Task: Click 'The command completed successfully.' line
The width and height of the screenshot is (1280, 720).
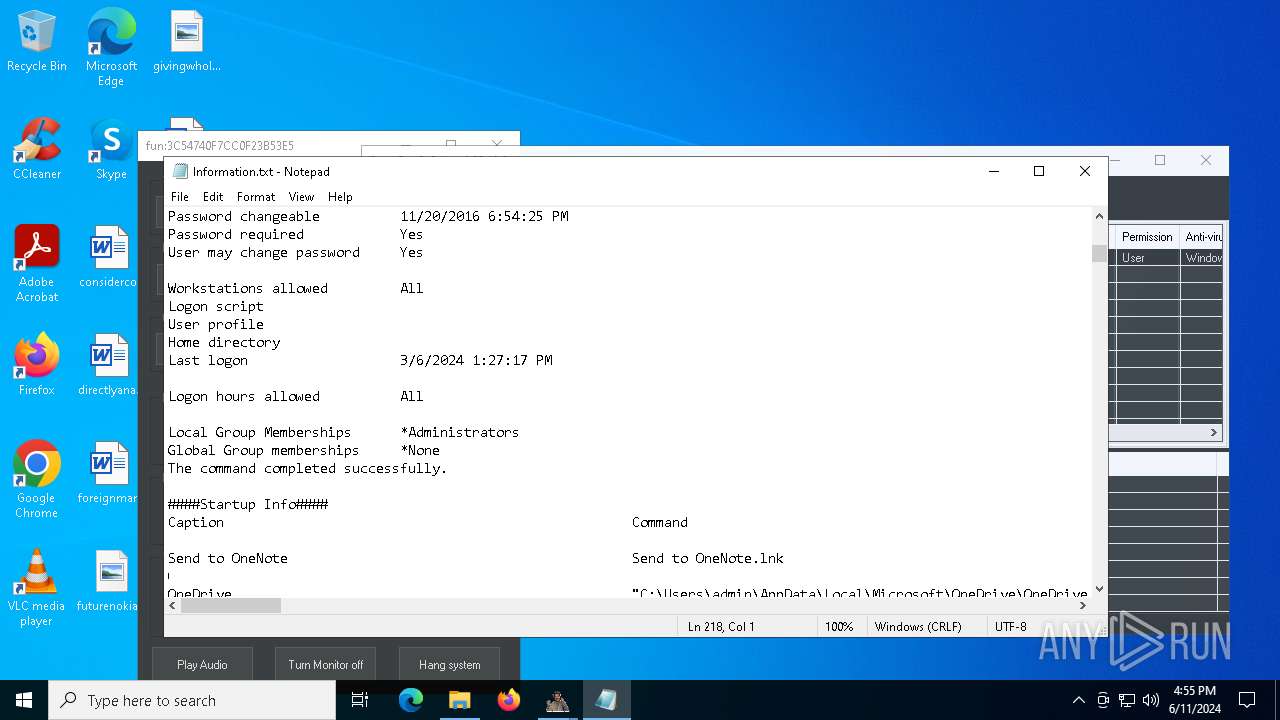Action: coord(307,468)
